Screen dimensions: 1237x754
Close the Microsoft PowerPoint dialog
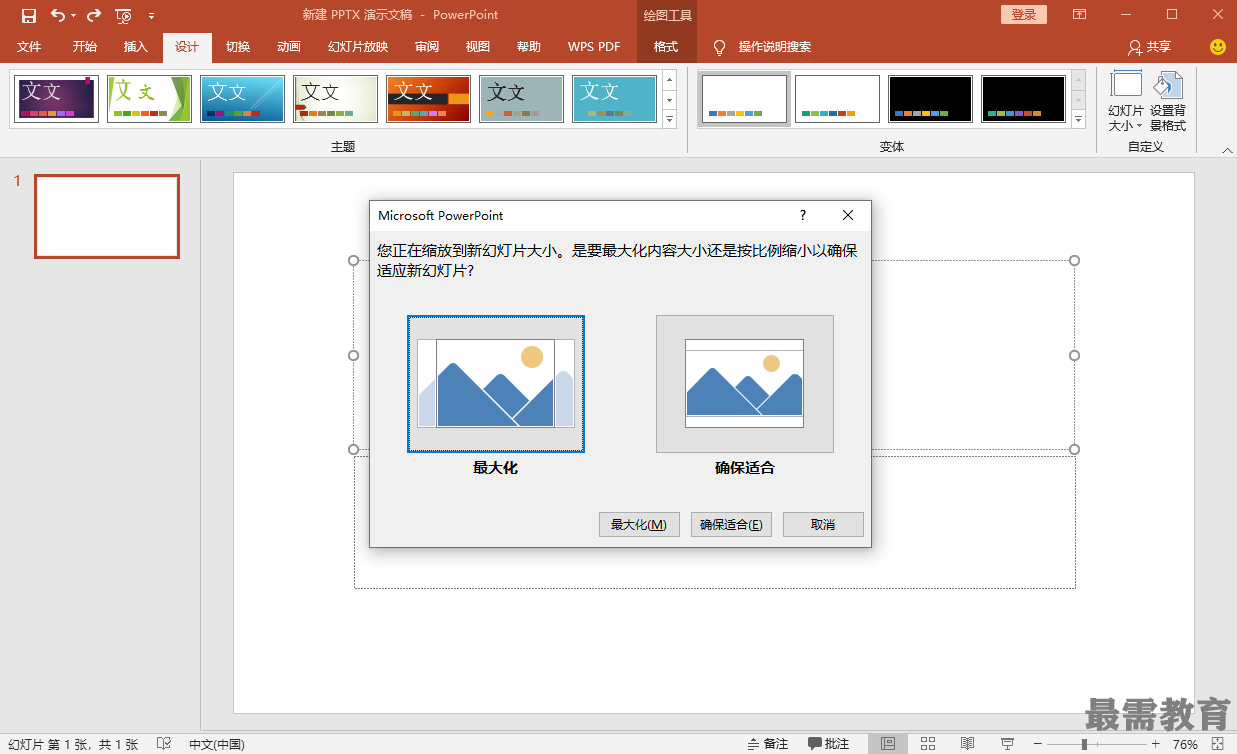(848, 215)
